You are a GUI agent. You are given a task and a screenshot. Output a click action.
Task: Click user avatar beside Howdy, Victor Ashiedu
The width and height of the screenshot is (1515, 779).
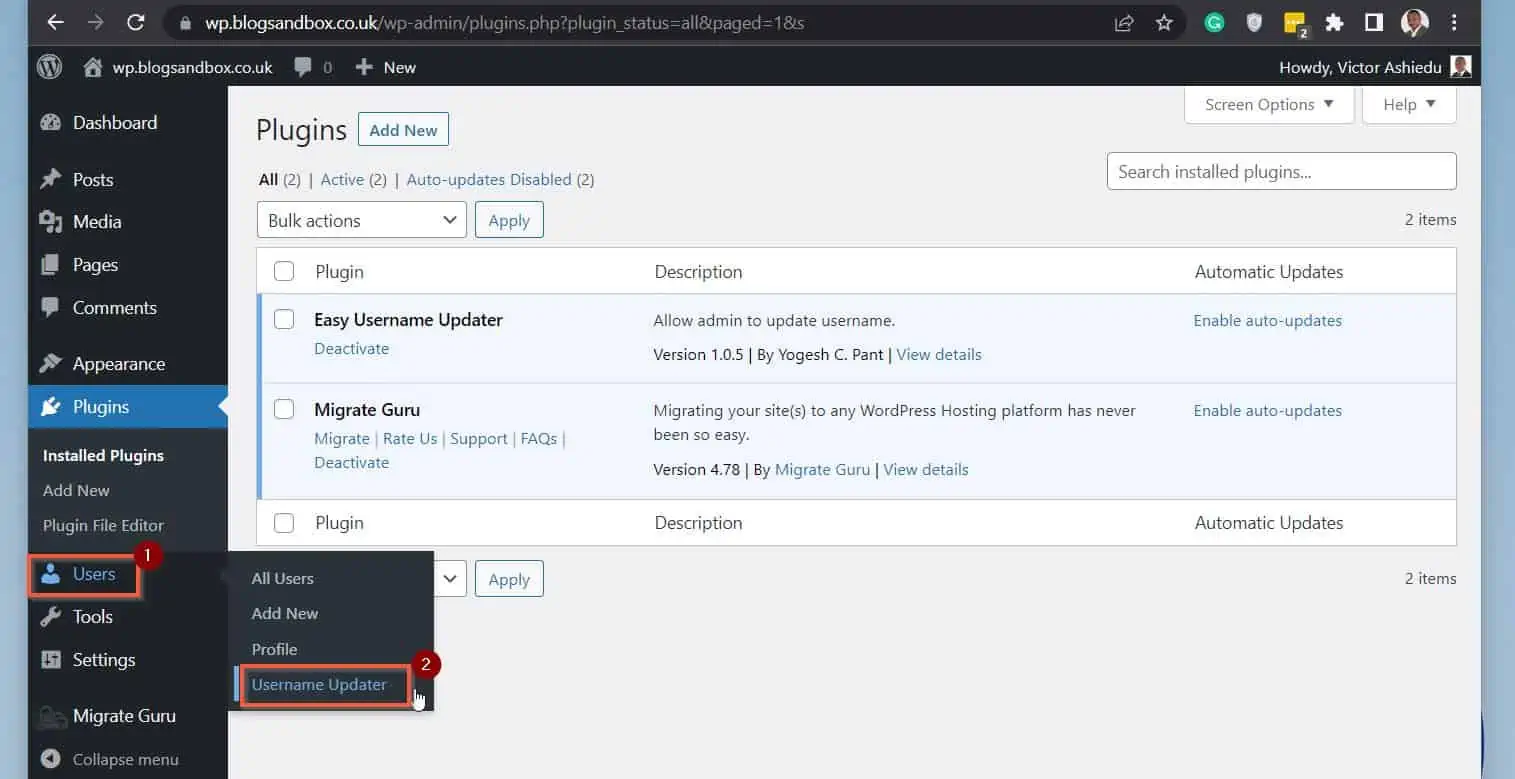pos(1460,67)
